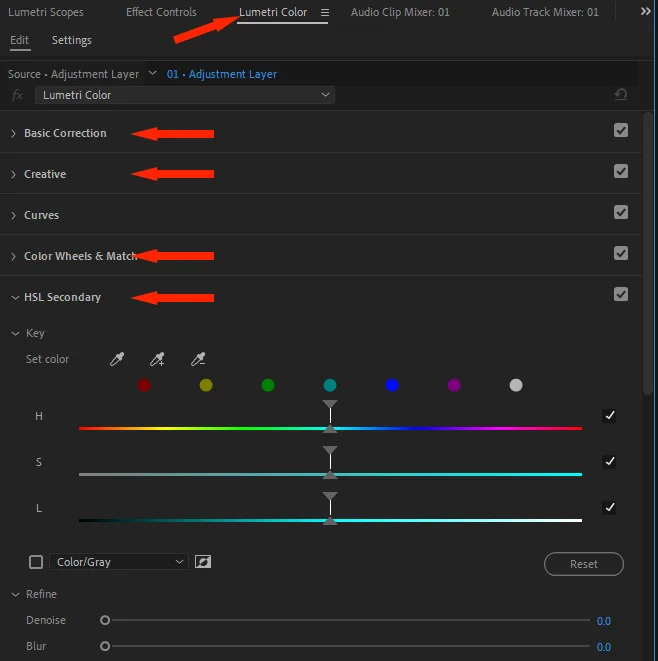
Task: Click the panel's vertical scrollbar
Action: tap(648, 254)
